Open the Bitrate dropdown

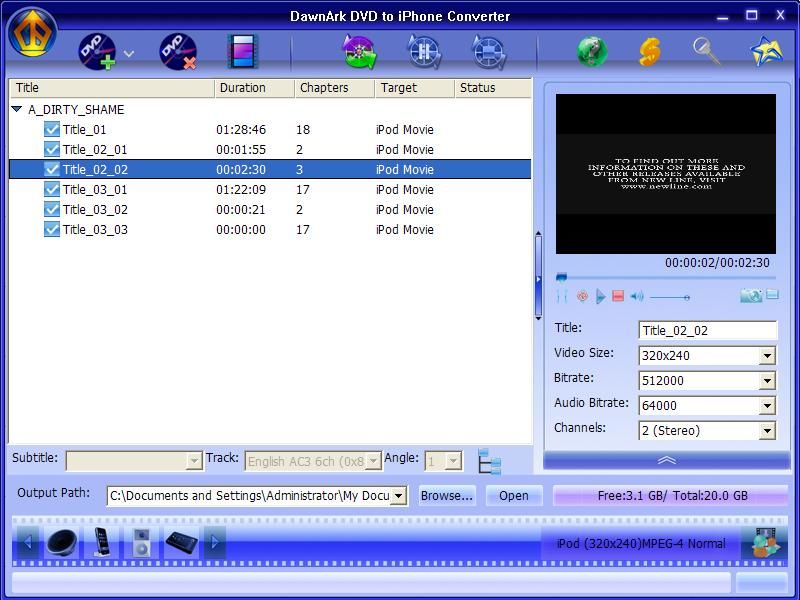click(767, 381)
